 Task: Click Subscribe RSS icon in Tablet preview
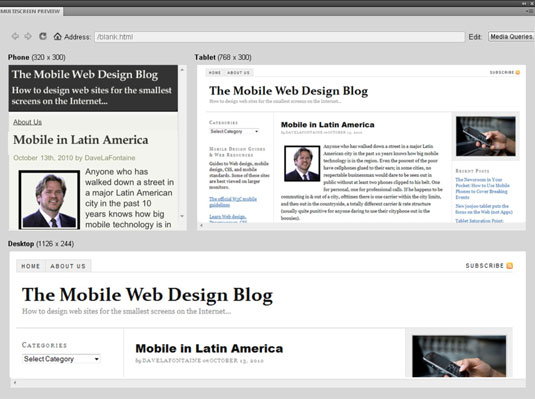click(518, 72)
